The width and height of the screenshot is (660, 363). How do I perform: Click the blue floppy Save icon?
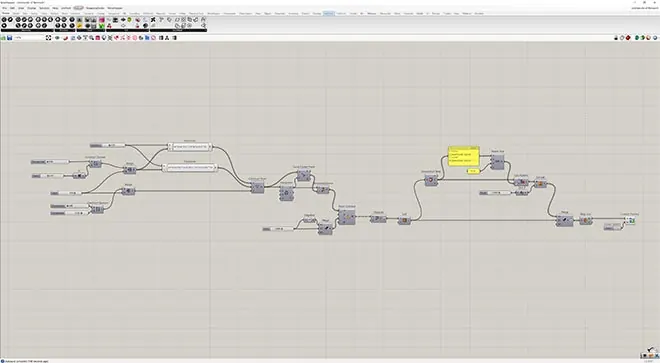(9, 38)
